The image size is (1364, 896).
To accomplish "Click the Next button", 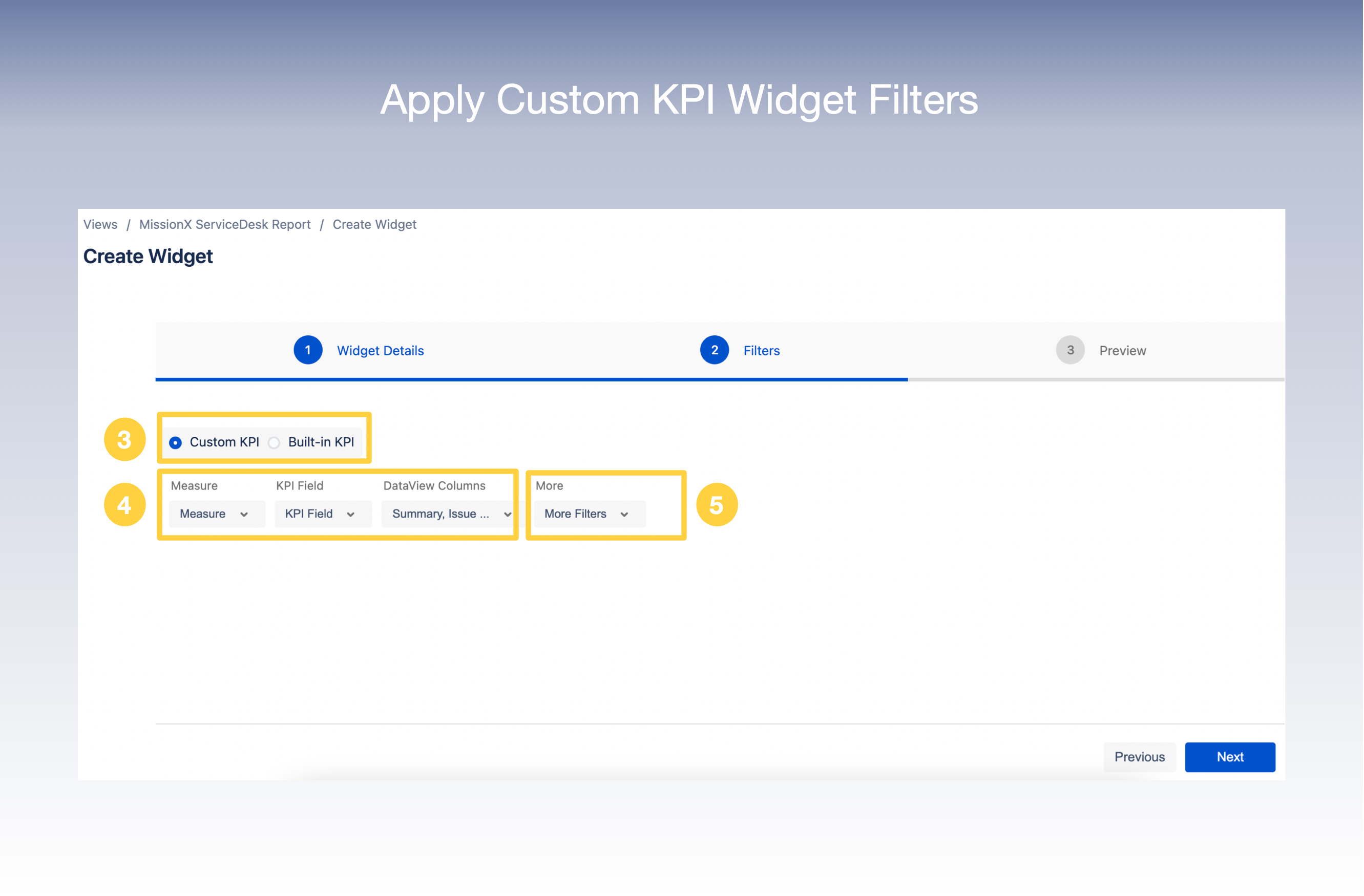I will pos(1230,757).
